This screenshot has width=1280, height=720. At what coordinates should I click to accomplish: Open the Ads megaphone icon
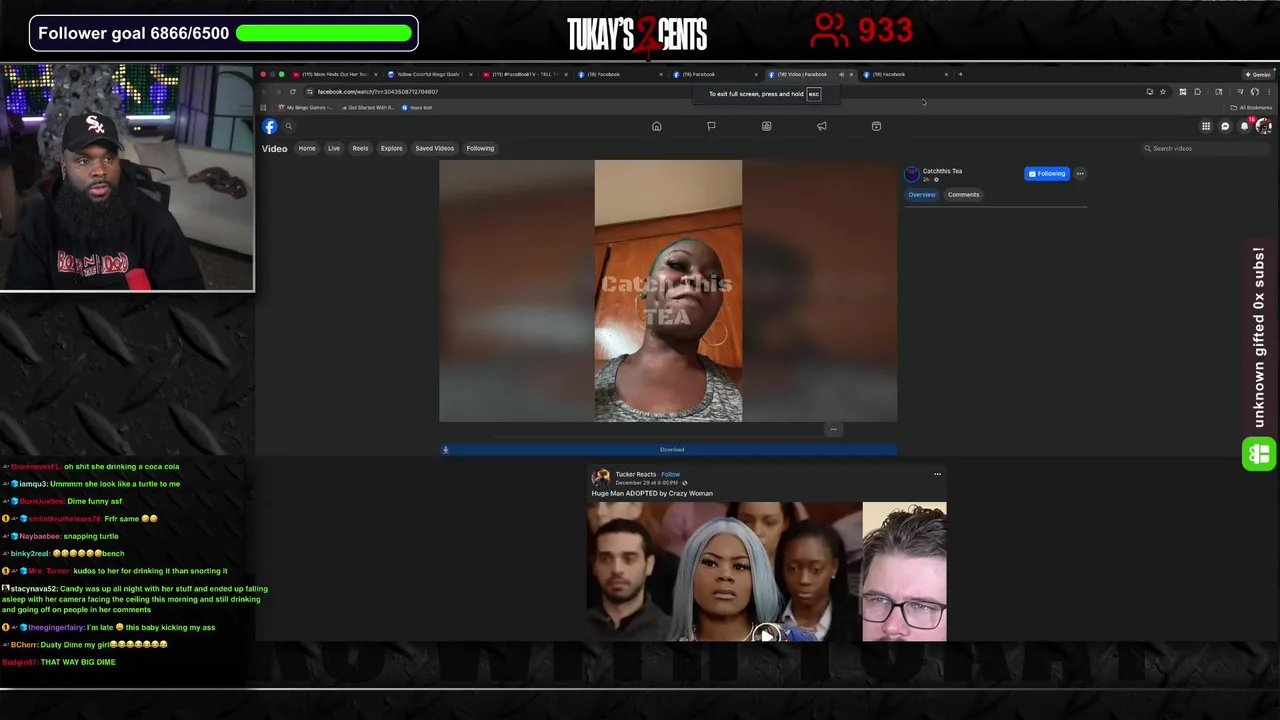click(821, 126)
